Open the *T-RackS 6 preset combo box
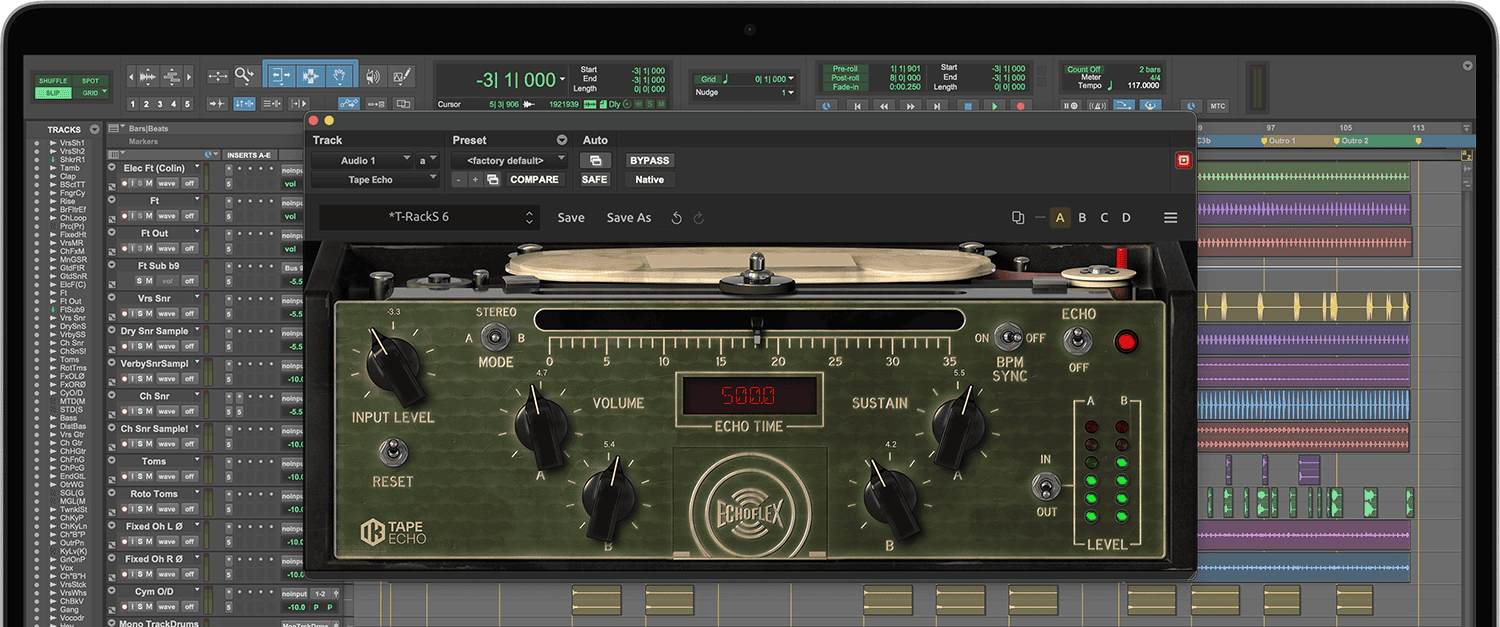Screen dimensions: 1500x627 click(430, 217)
